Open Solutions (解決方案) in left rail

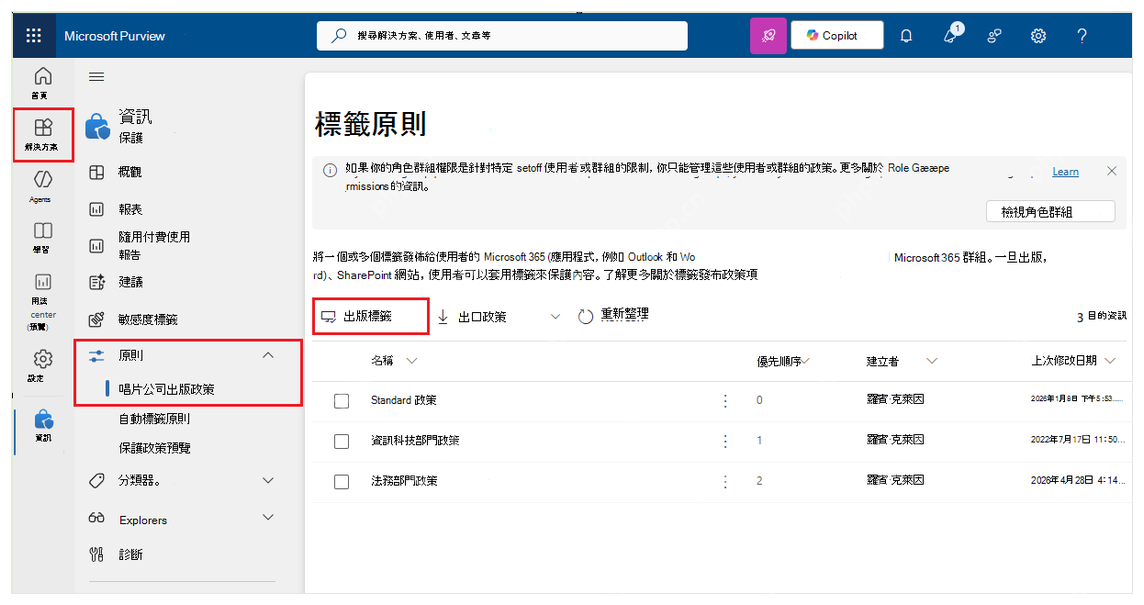(43, 134)
